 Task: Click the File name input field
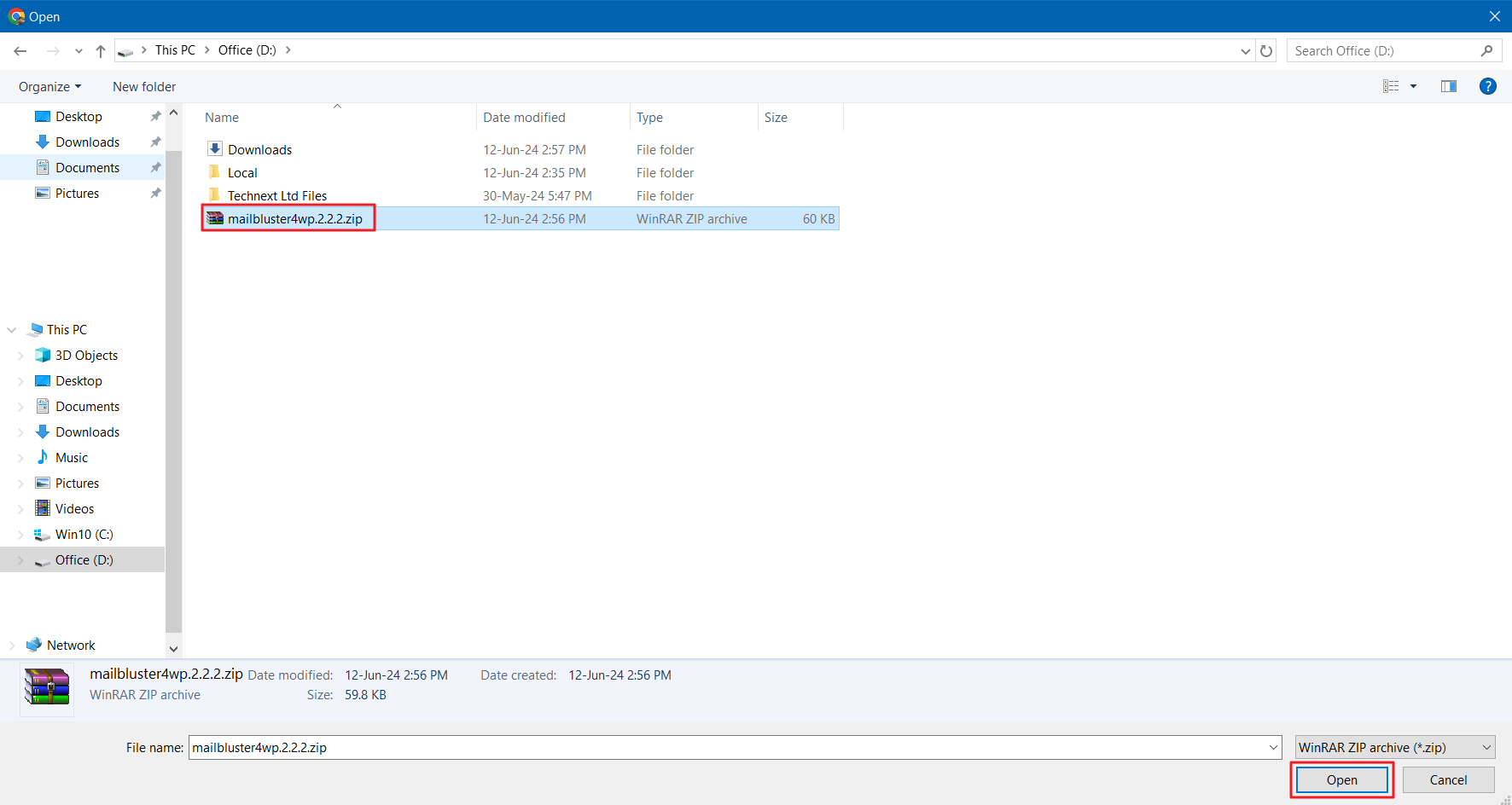click(x=725, y=748)
